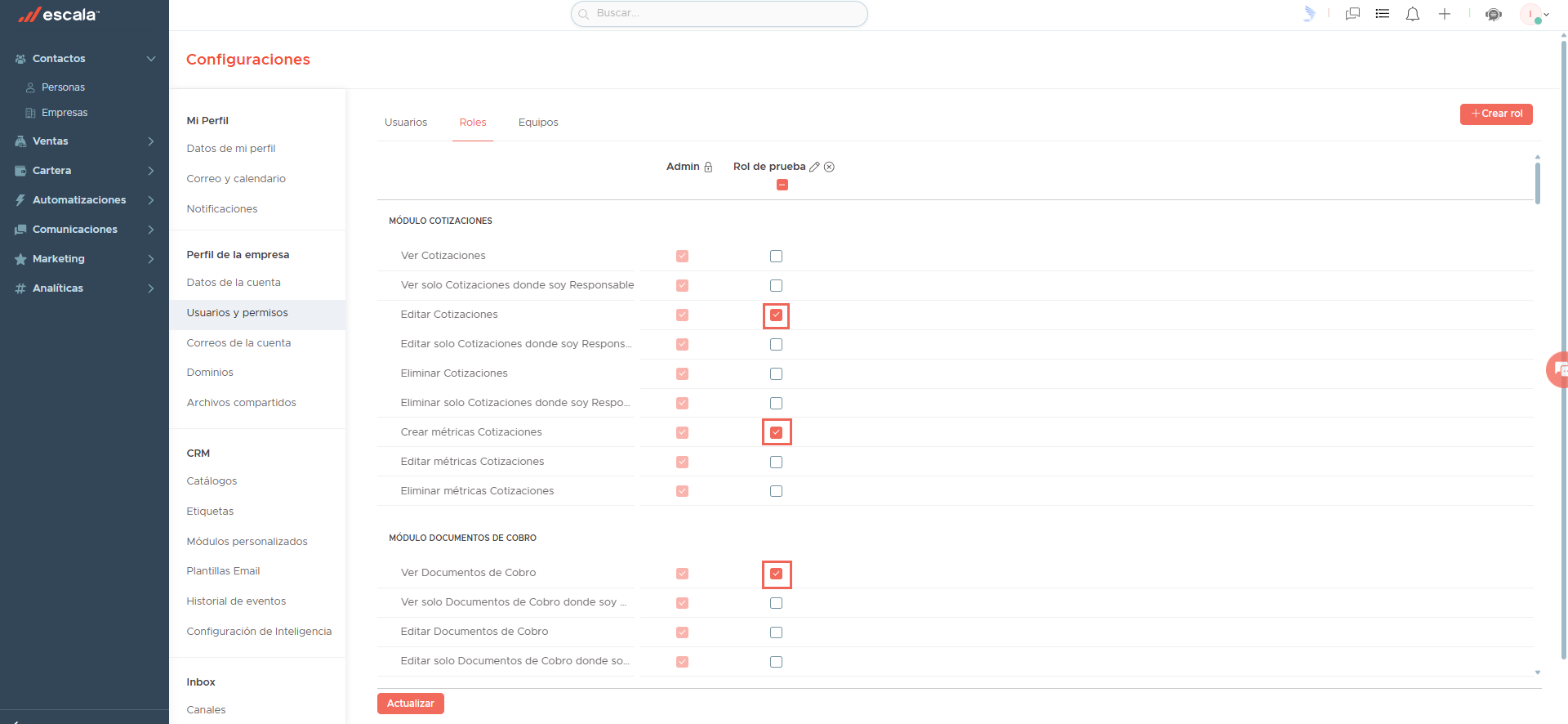Toggle all permissions for Rol de prueba
This screenshot has height=724, width=1568.
(782, 185)
